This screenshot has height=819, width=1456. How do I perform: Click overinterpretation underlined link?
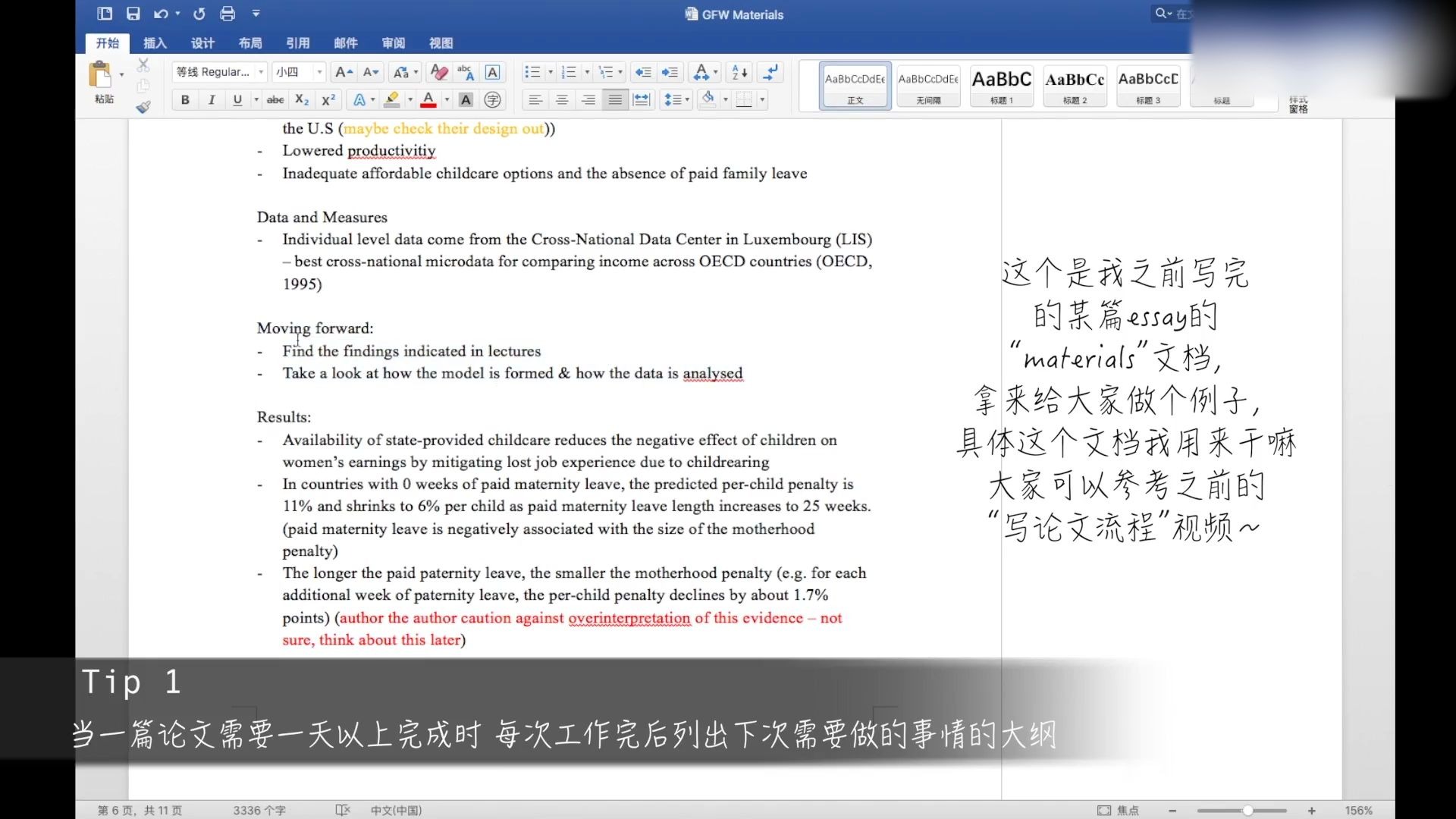[627, 617]
